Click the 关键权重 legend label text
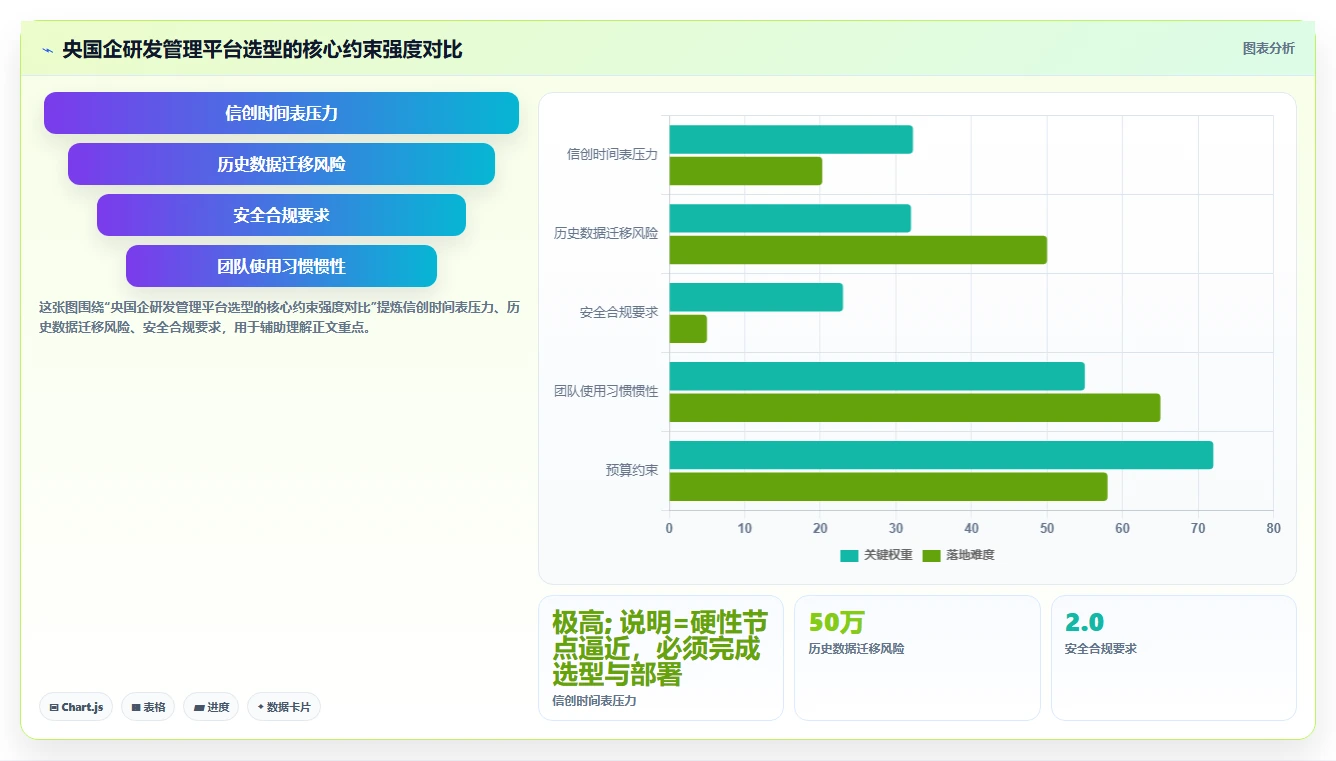Image resolution: width=1336 pixels, height=761 pixels. (x=888, y=555)
